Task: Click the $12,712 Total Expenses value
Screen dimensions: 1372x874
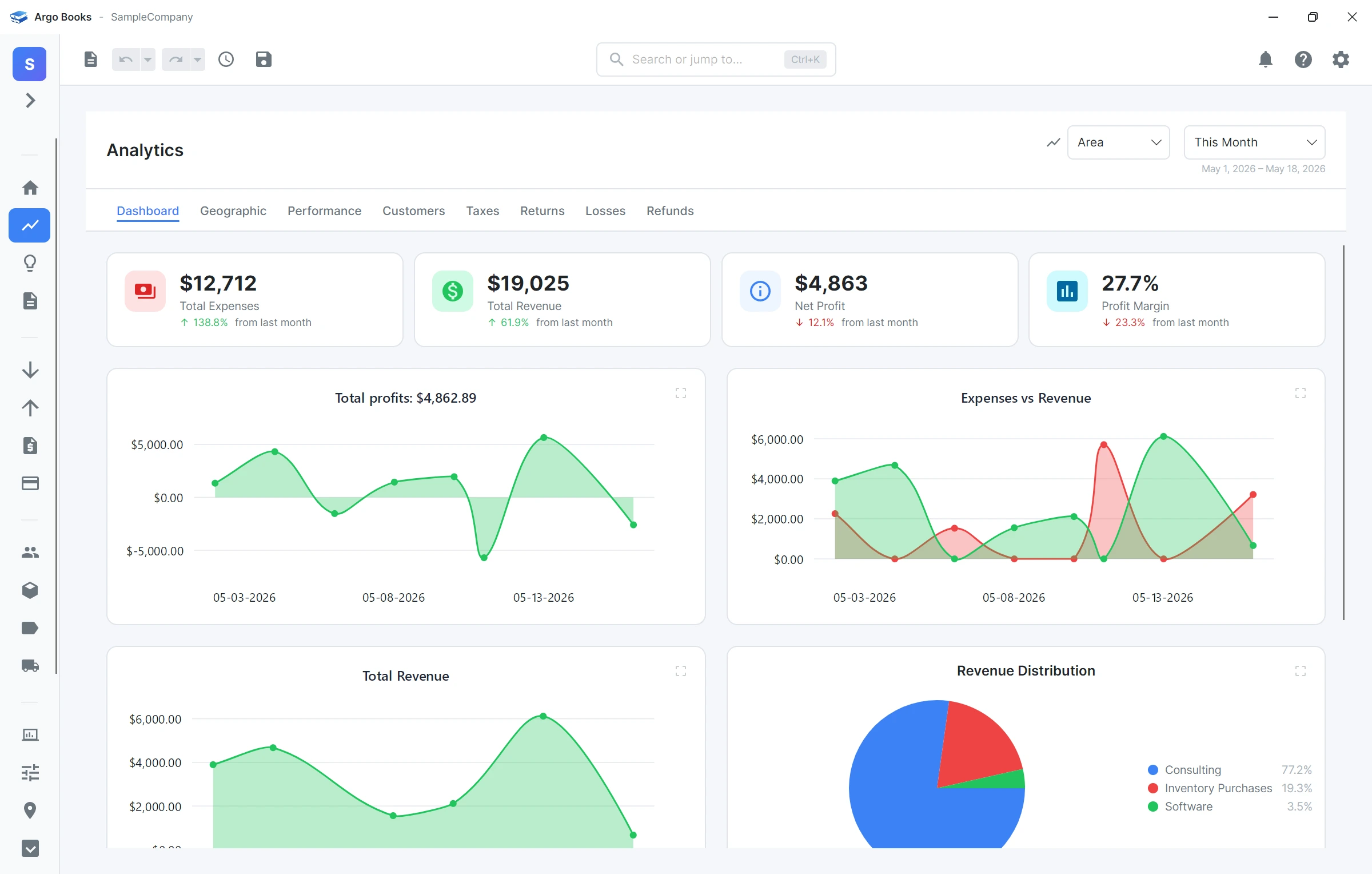Action: point(218,283)
